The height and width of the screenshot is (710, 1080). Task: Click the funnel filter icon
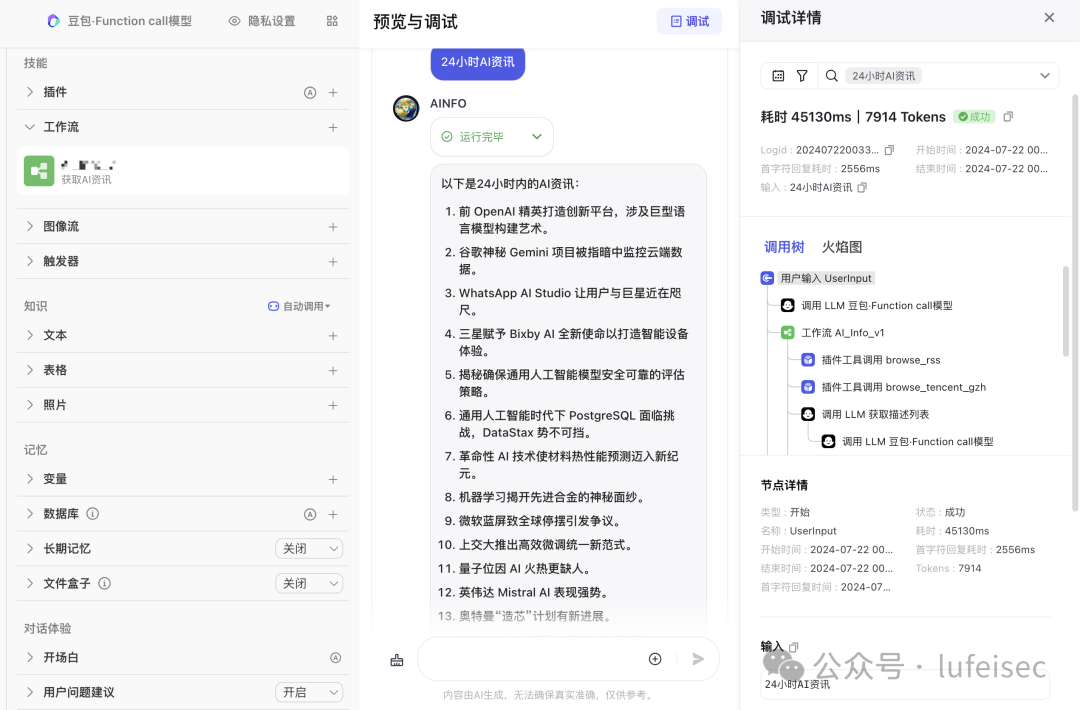point(802,76)
